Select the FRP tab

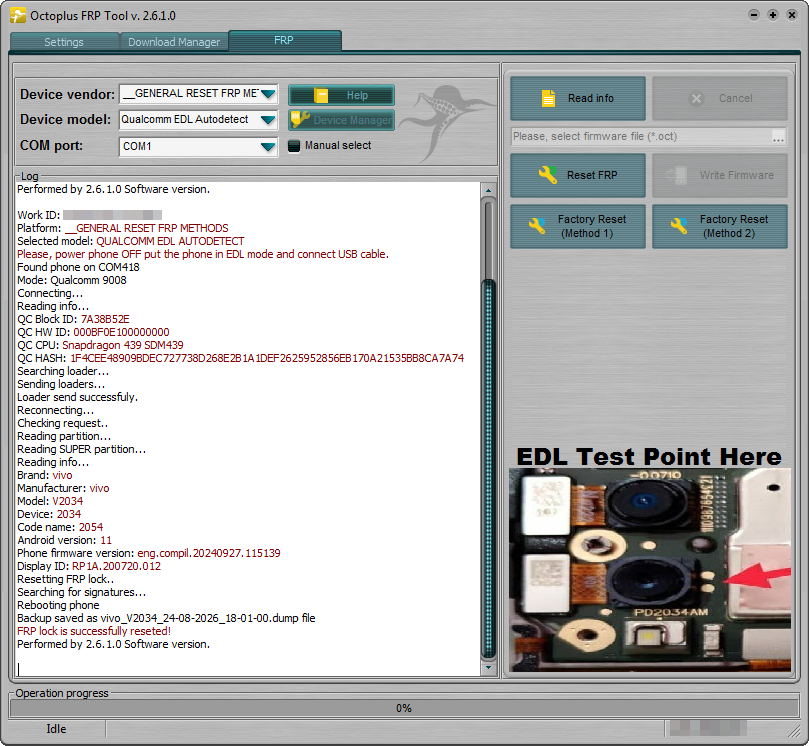point(284,40)
